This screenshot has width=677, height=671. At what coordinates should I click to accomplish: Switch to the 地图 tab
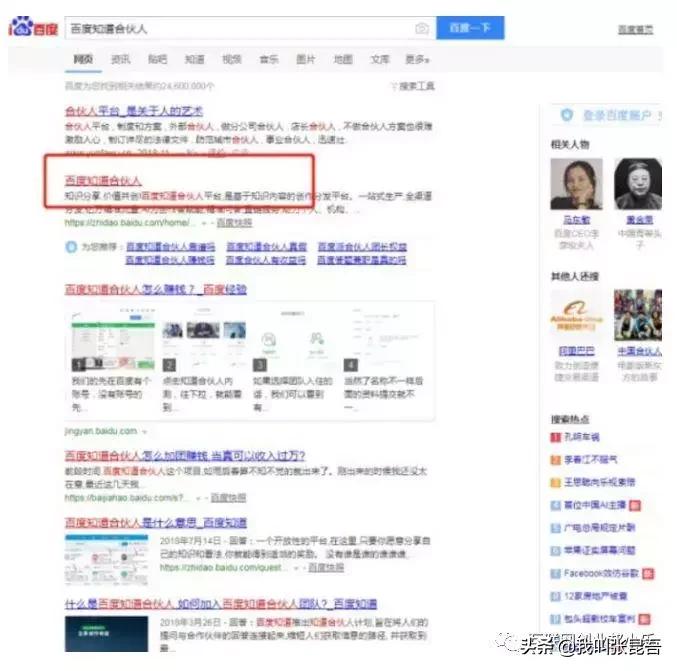[343, 59]
